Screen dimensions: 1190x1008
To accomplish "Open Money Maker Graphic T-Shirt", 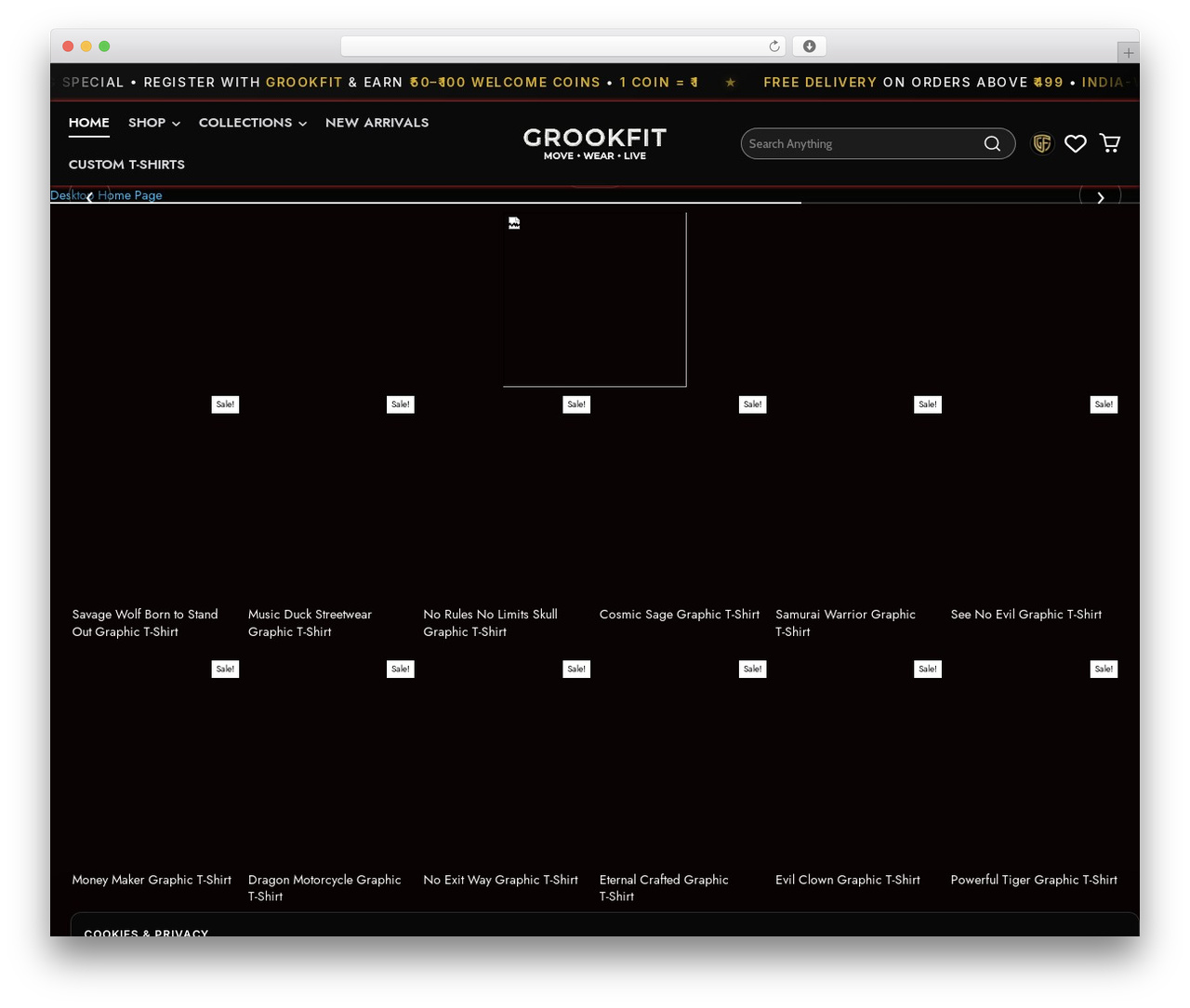I will (152, 880).
